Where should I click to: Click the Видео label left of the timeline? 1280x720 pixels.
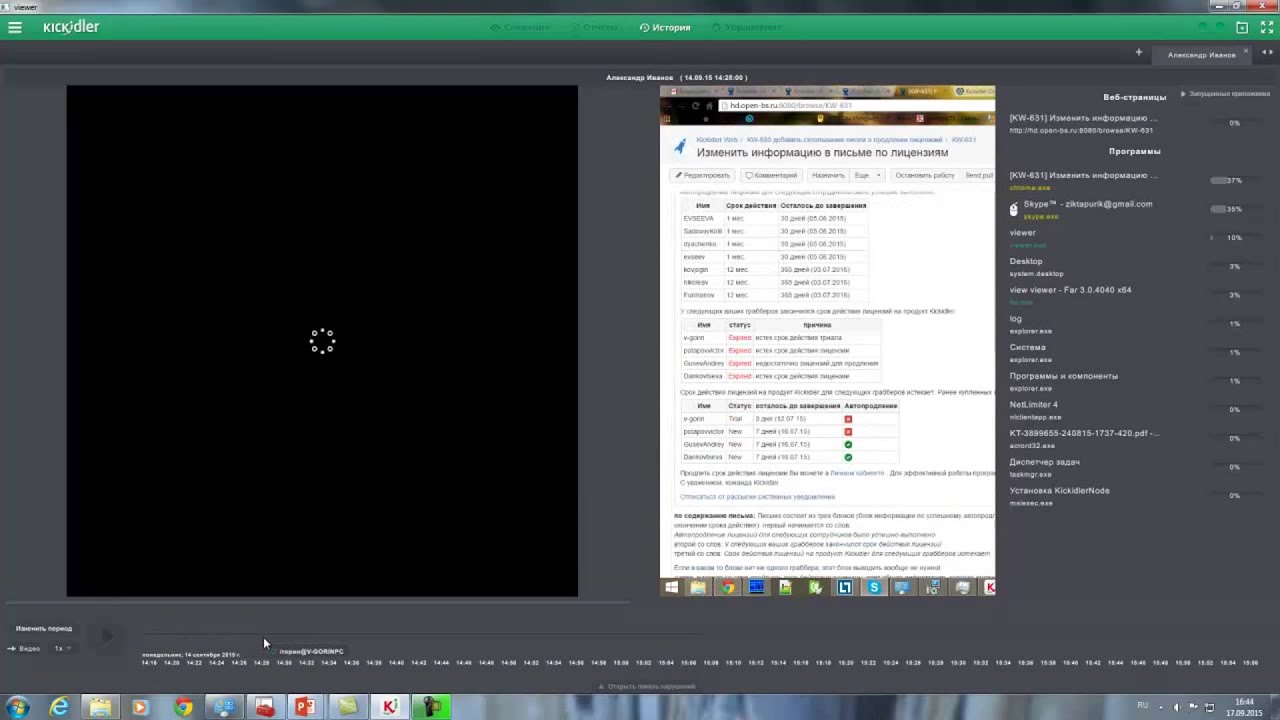coord(29,648)
